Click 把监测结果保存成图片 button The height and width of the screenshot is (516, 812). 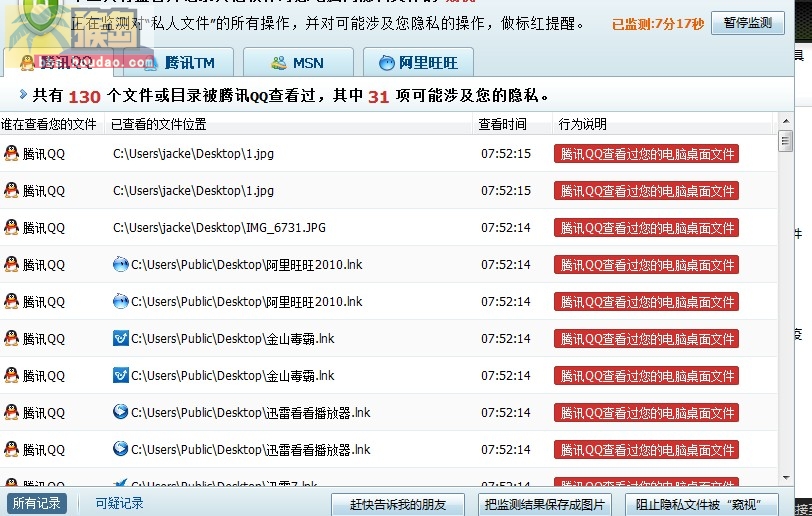545,504
